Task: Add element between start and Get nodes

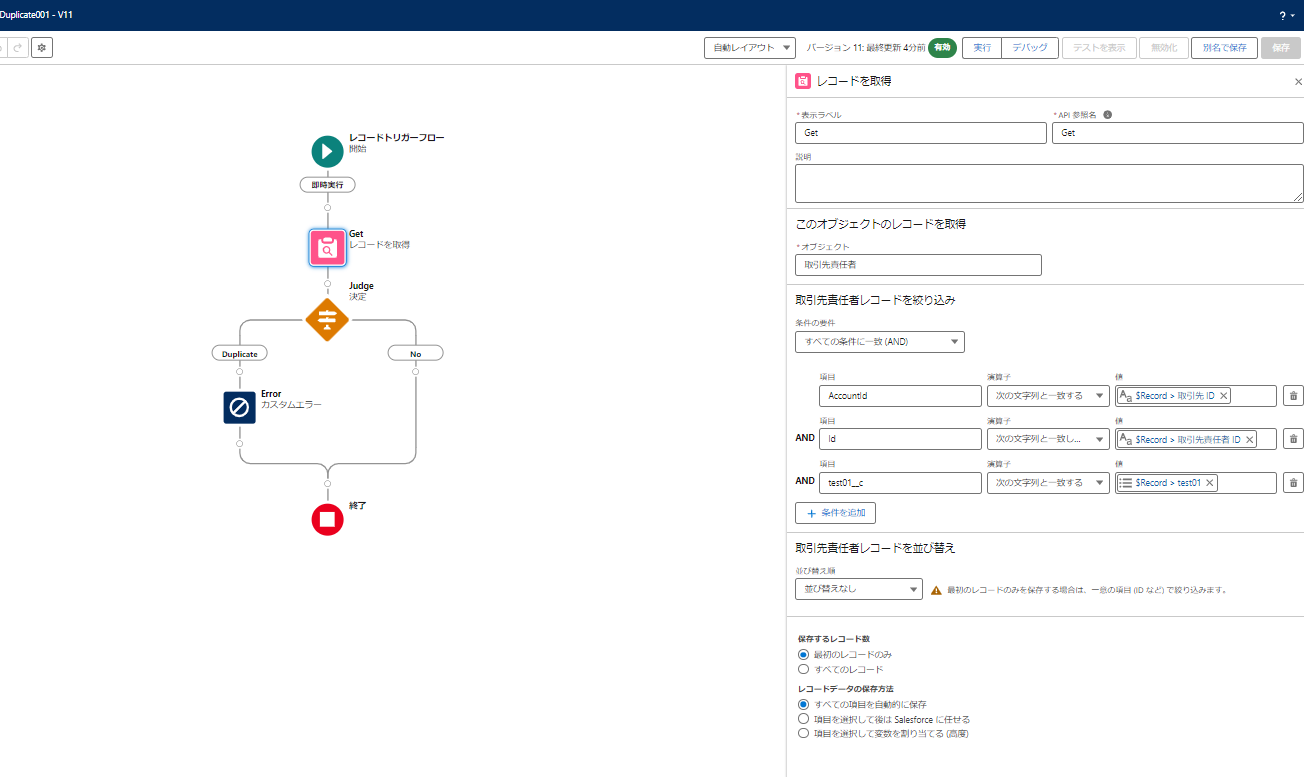Action: coord(327,208)
